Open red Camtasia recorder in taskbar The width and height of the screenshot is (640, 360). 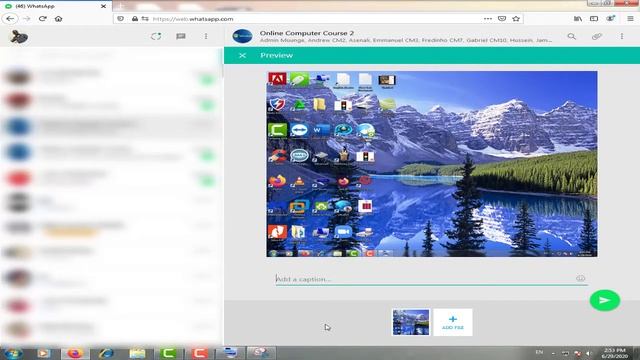point(200,353)
